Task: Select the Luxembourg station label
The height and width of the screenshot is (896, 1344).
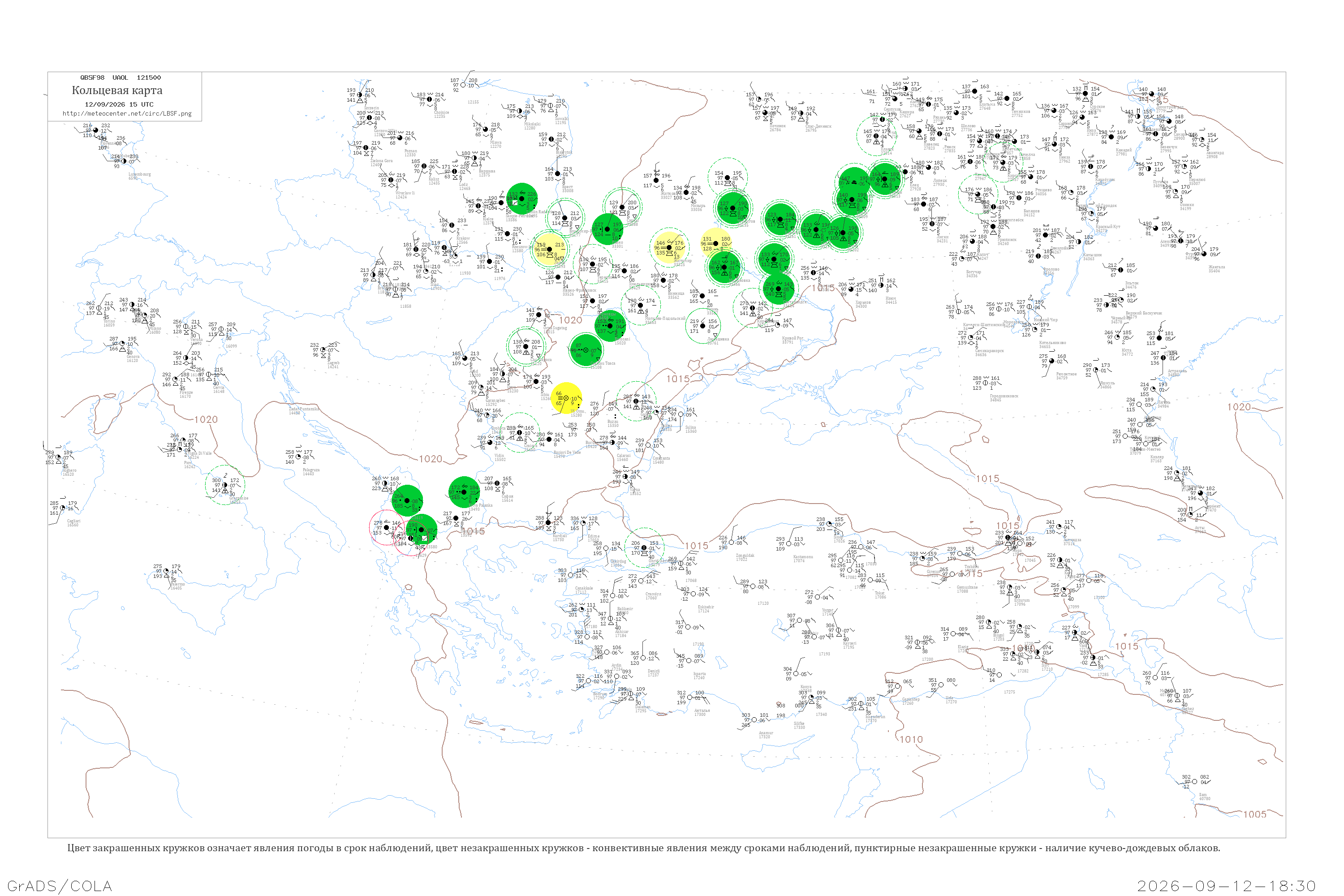Action: [x=139, y=174]
